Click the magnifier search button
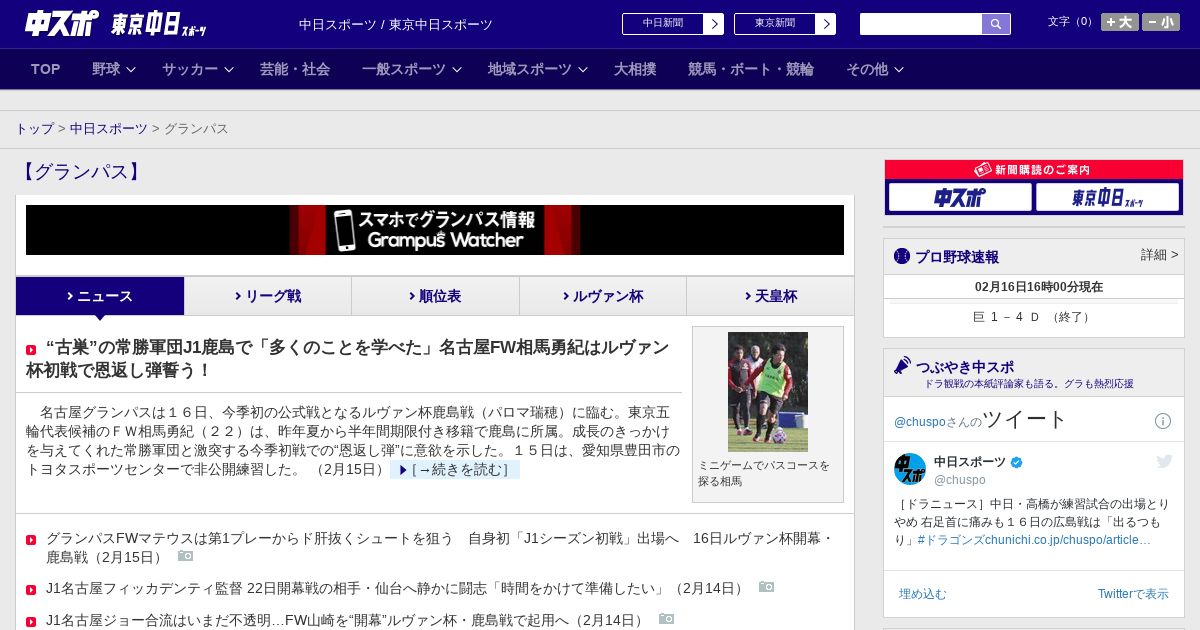Image resolution: width=1200 pixels, height=630 pixels. click(x=996, y=24)
